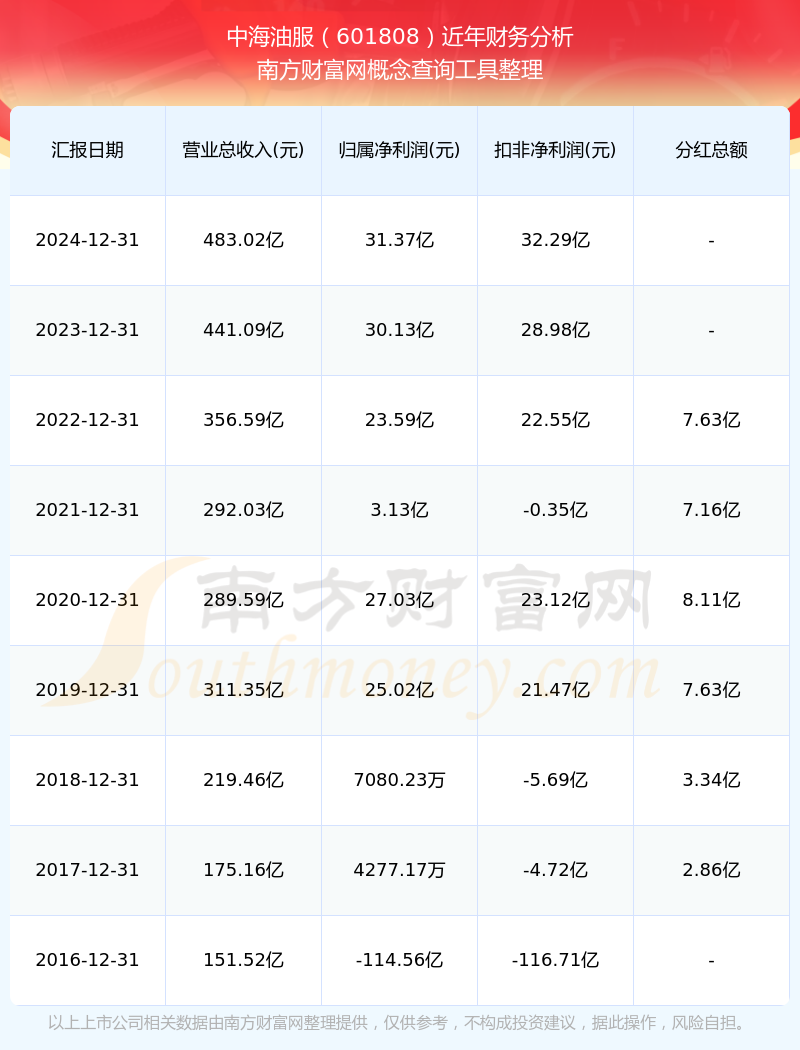Image resolution: width=800 pixels, height=1050 pixels.
Task: Select the 营业总收入(元) column header
Action: pyautogui.click(x=244, y=150)
